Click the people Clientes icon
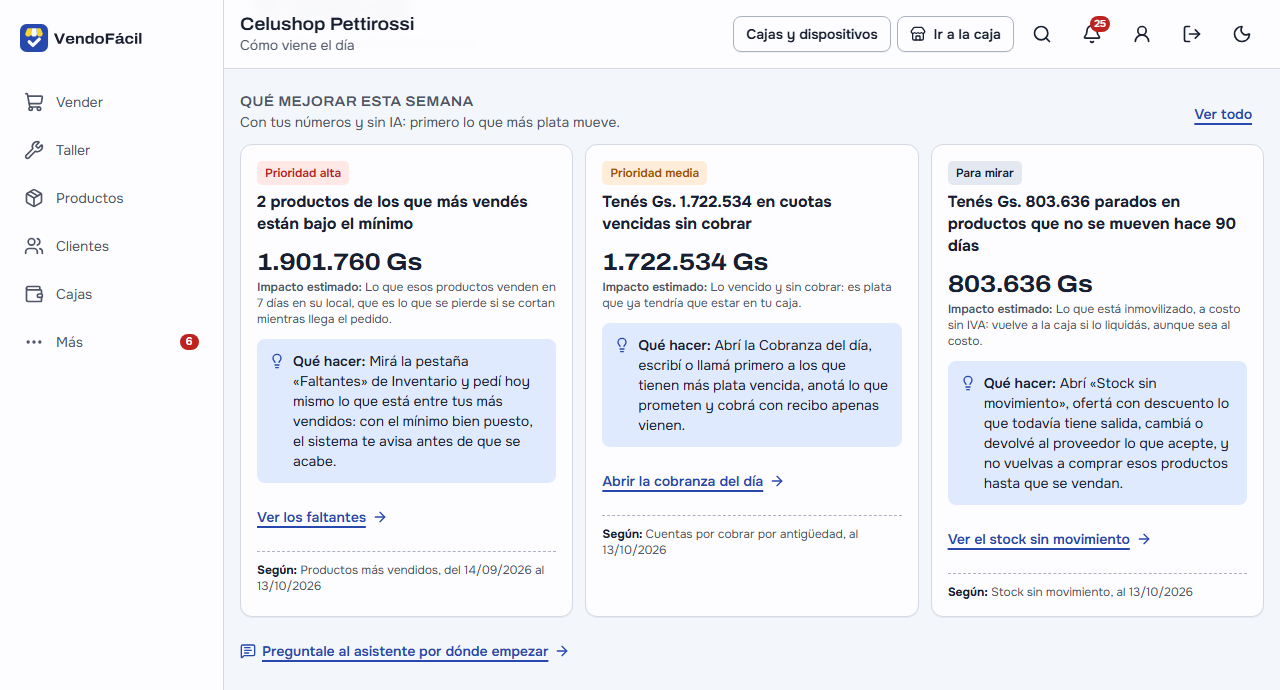Screen dimensions: 1280x690 click(x=34, y=246)
